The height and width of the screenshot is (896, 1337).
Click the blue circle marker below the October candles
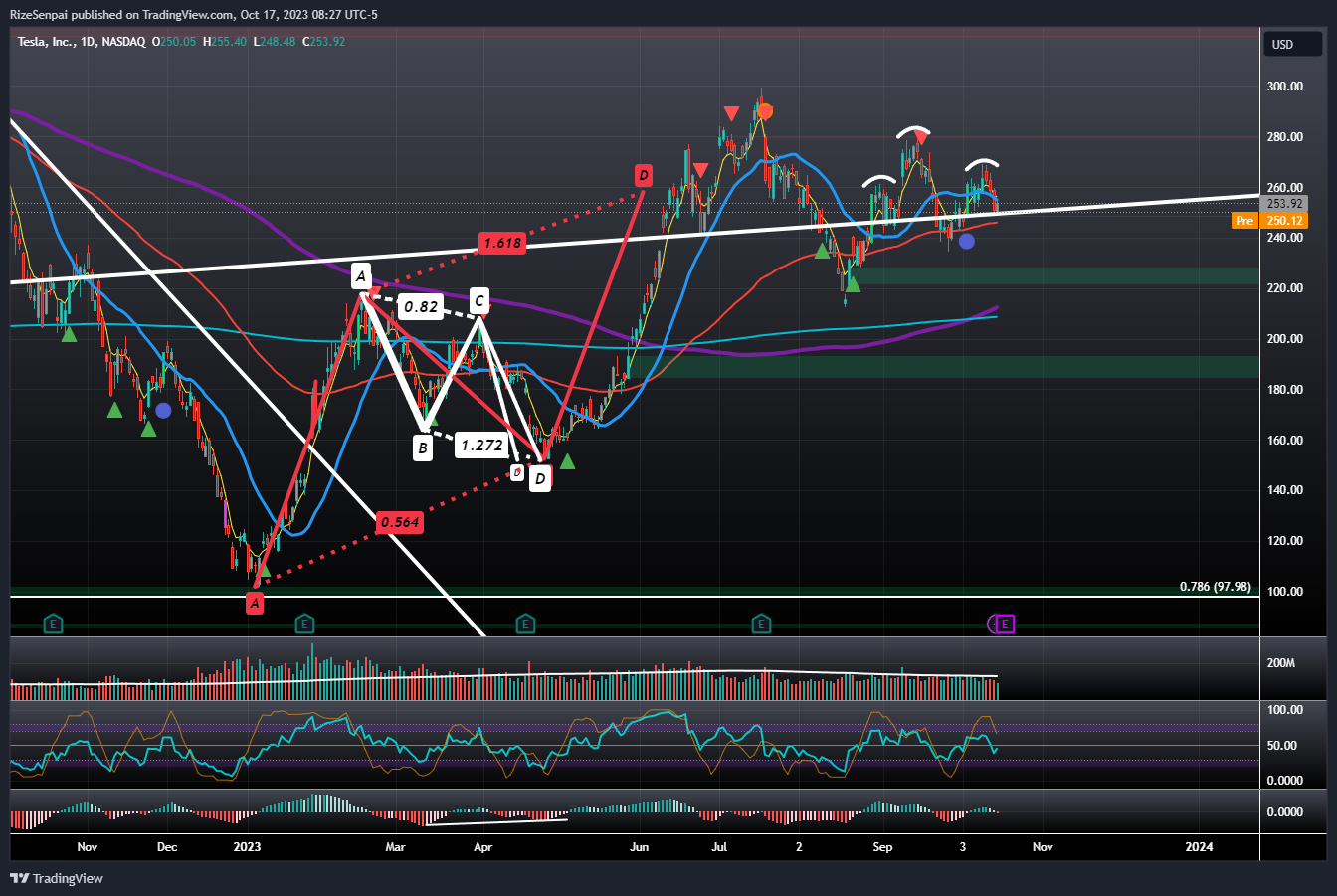click(966, 241)
